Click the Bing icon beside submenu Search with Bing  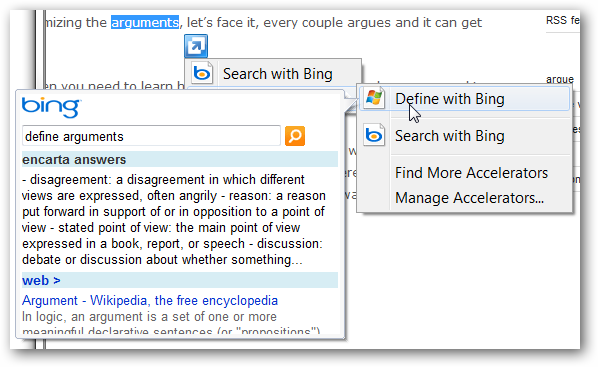pyautogui.click(x=374, y=135)
